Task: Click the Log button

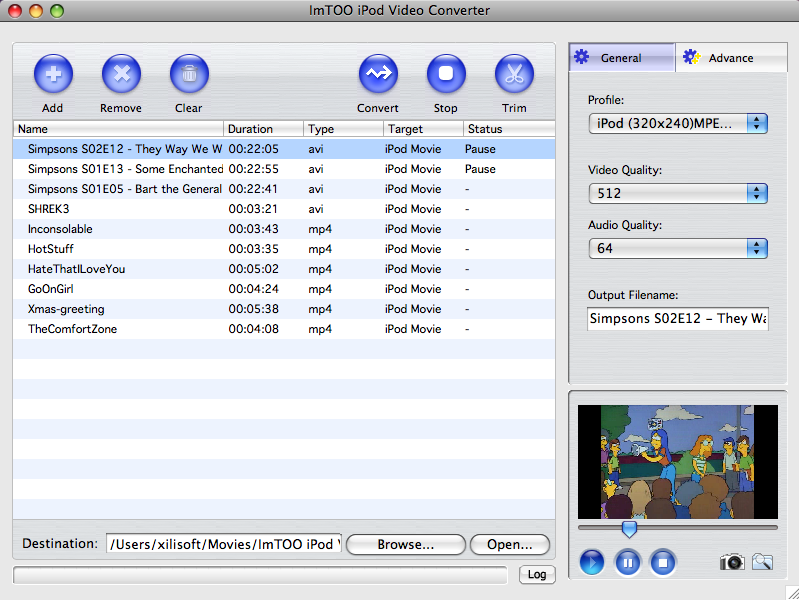Action: pyautogui.click(x=537, y=574)
